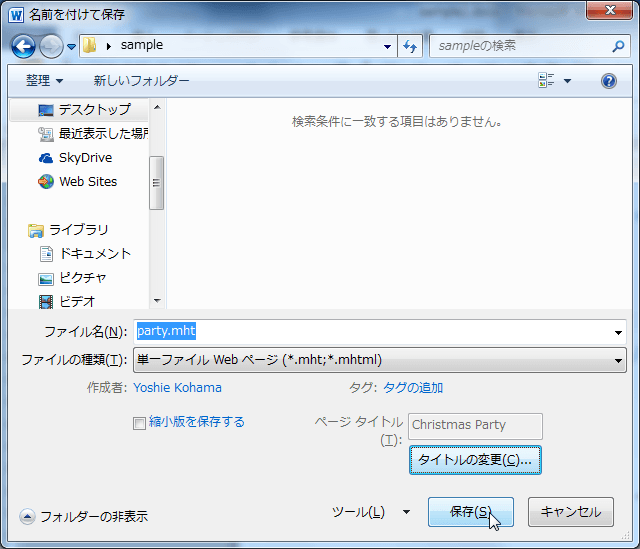
Task: Click the SkyDrive cloud icon
Action: click(46, 158)
